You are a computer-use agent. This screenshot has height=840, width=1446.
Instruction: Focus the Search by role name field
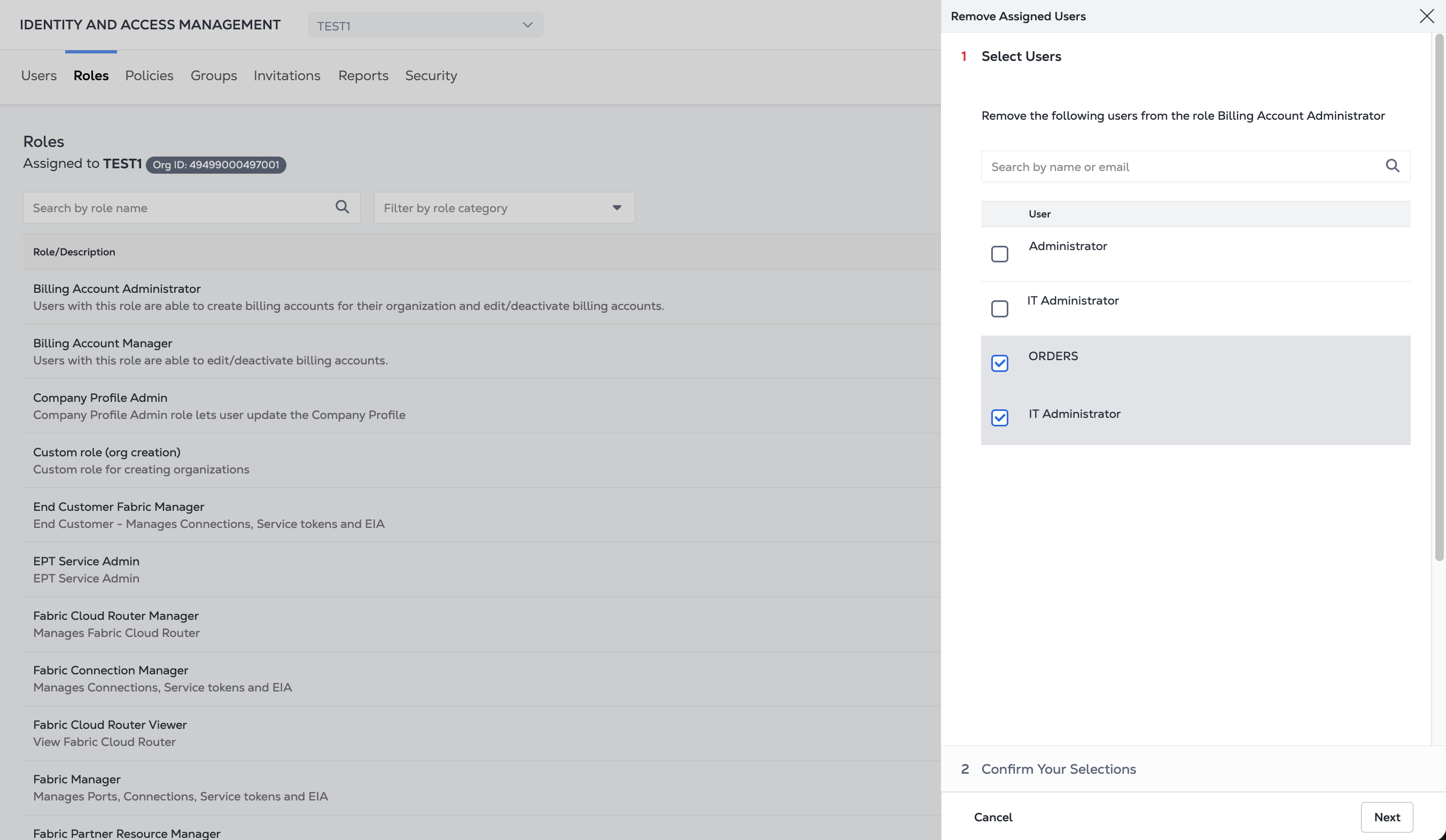coord(192,208)
